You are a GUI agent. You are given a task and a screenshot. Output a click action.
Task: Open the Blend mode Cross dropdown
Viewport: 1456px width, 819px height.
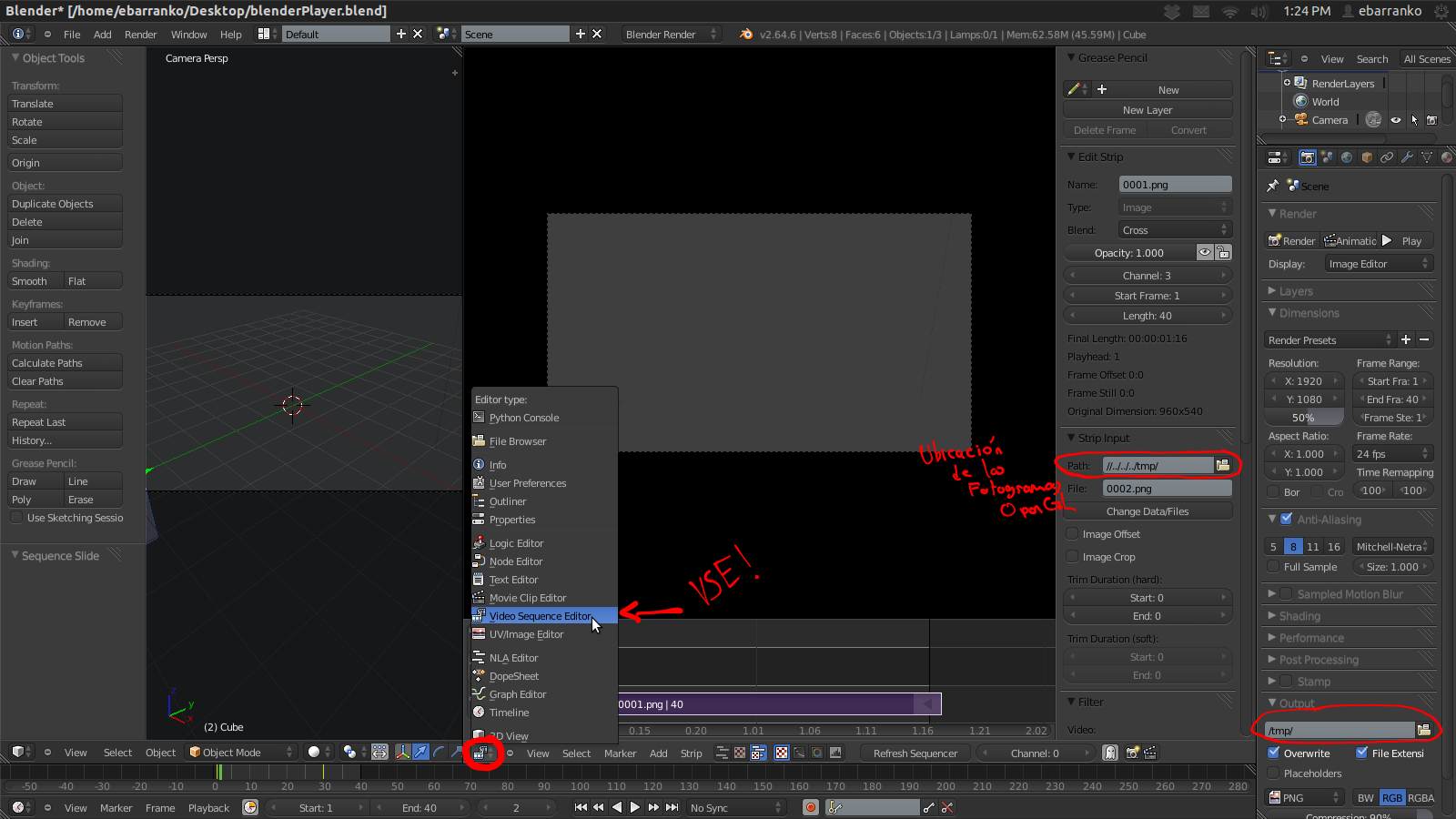pos(1175,230)
